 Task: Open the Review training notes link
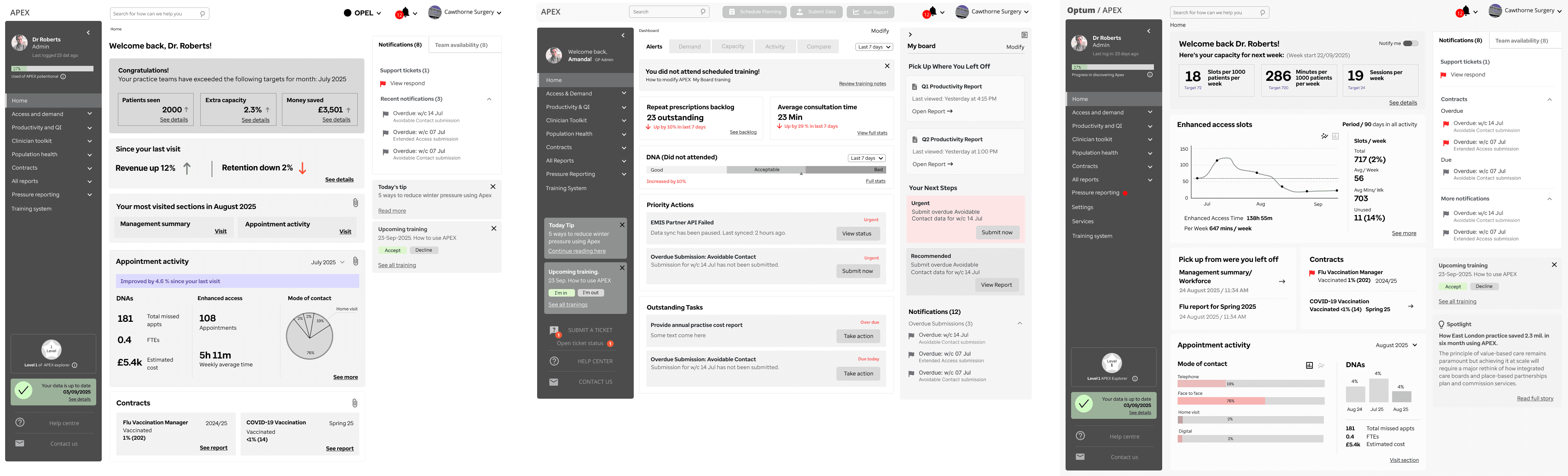862,84
